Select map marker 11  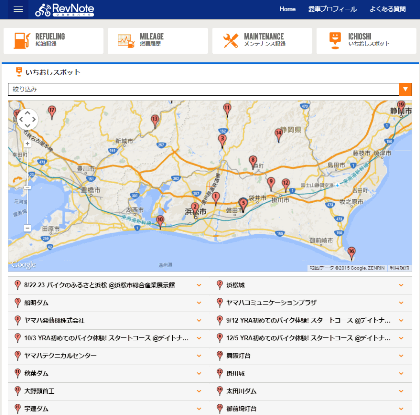pos(227,110)
